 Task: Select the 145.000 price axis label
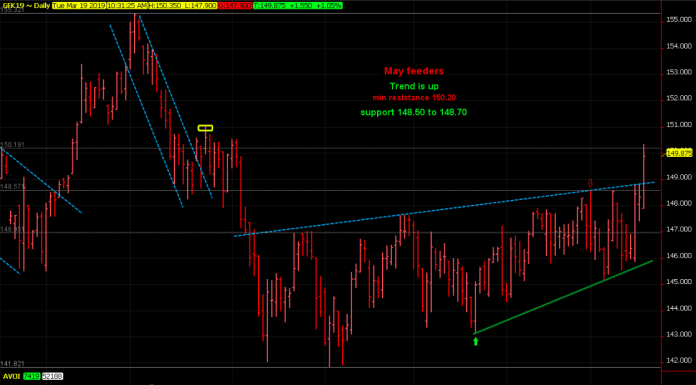pos(680,282)
